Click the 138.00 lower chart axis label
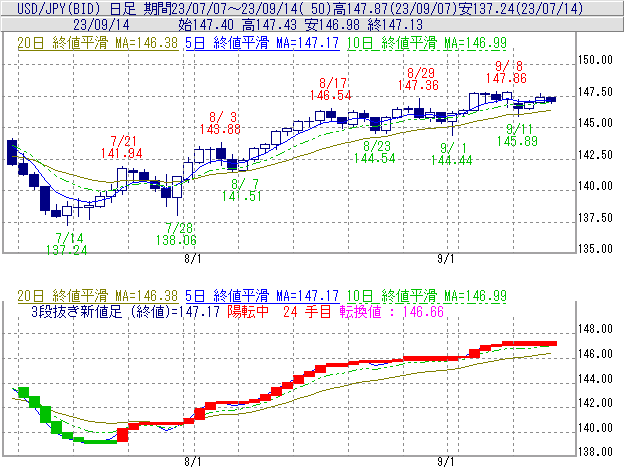This screenshot has height=475, width=624. (595, 452)
